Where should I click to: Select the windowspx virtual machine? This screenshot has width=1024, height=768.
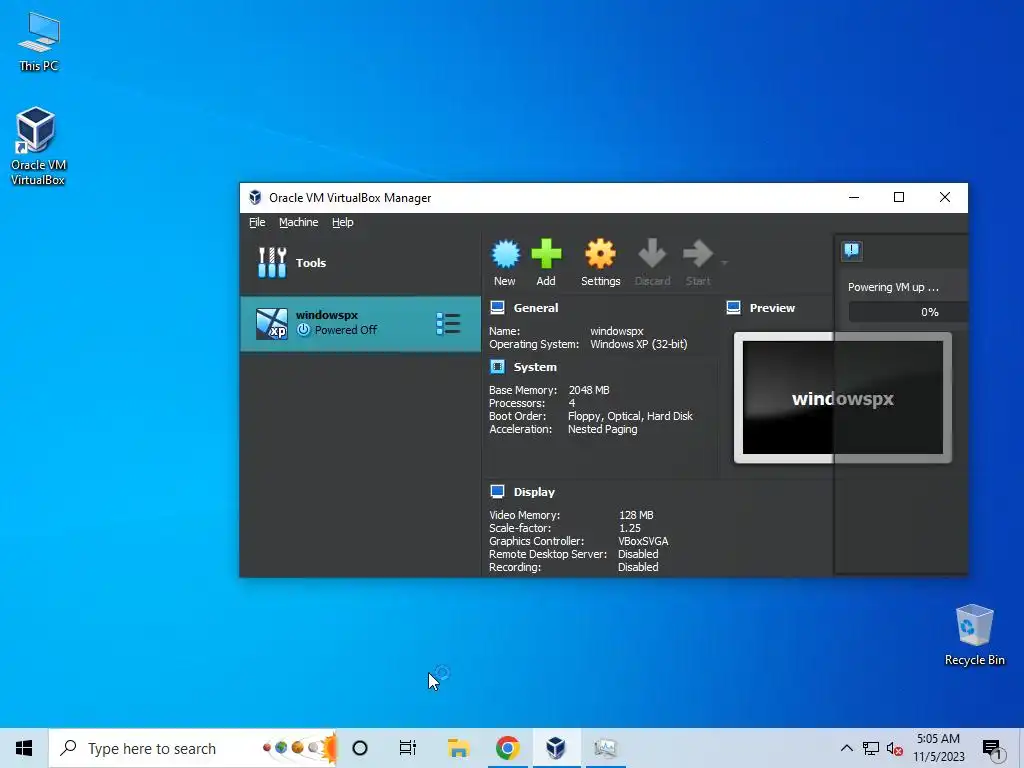coord(360,324)
